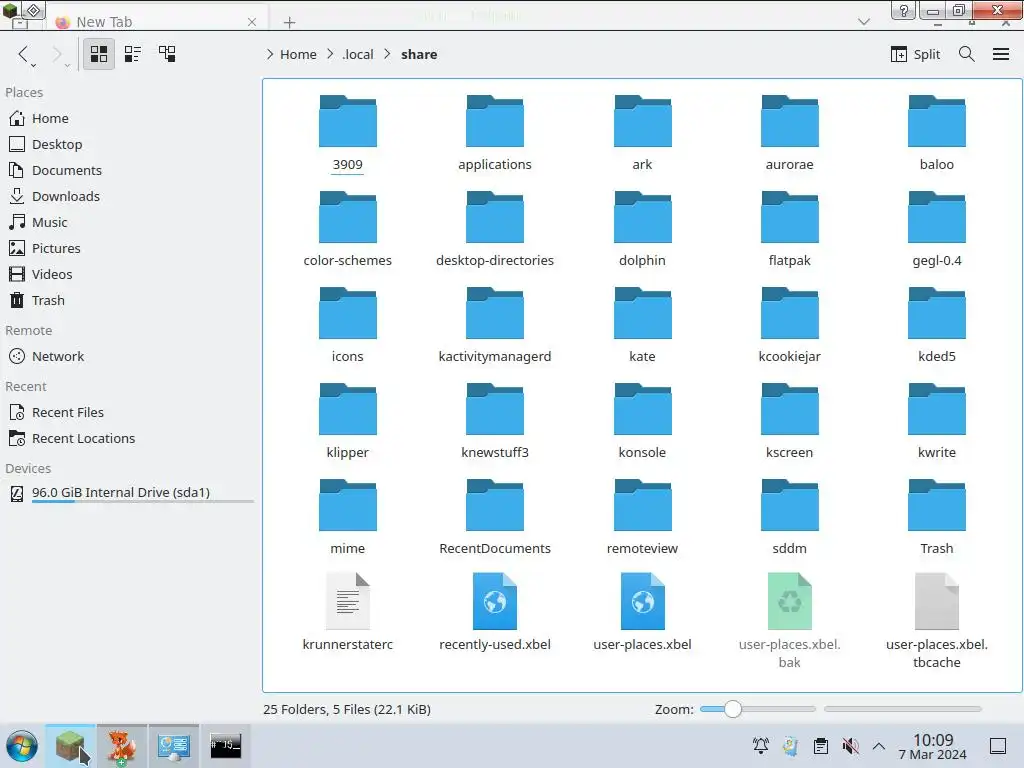The width and height of the screenshot is (1024, 768).
Task: Switch to Compact view mode
Action: 133,54
